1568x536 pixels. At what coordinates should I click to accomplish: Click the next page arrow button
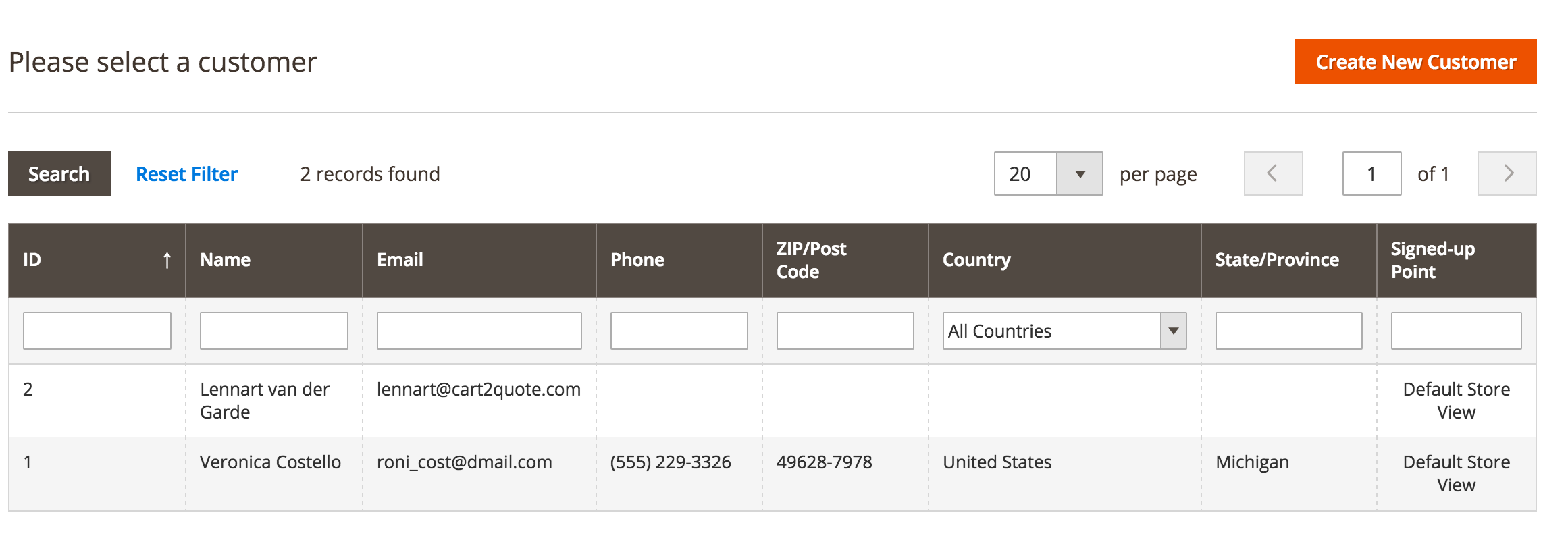tap(1507, 173)
